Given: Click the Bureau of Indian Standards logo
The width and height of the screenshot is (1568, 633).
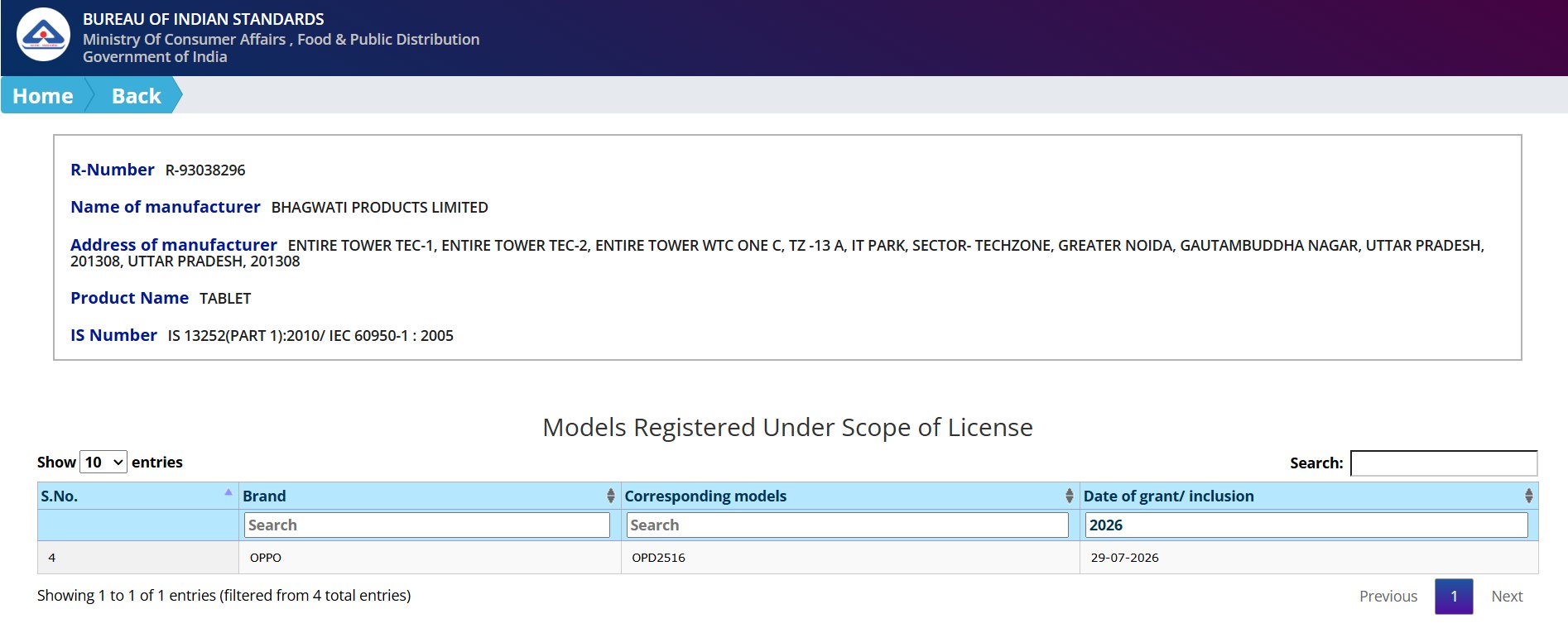Looking at the screenshot, I should coord(44,35).
